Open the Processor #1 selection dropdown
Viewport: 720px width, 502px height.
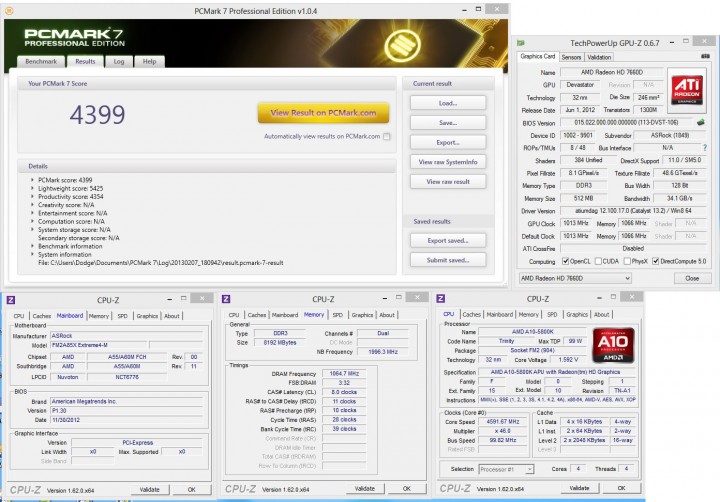506,469
